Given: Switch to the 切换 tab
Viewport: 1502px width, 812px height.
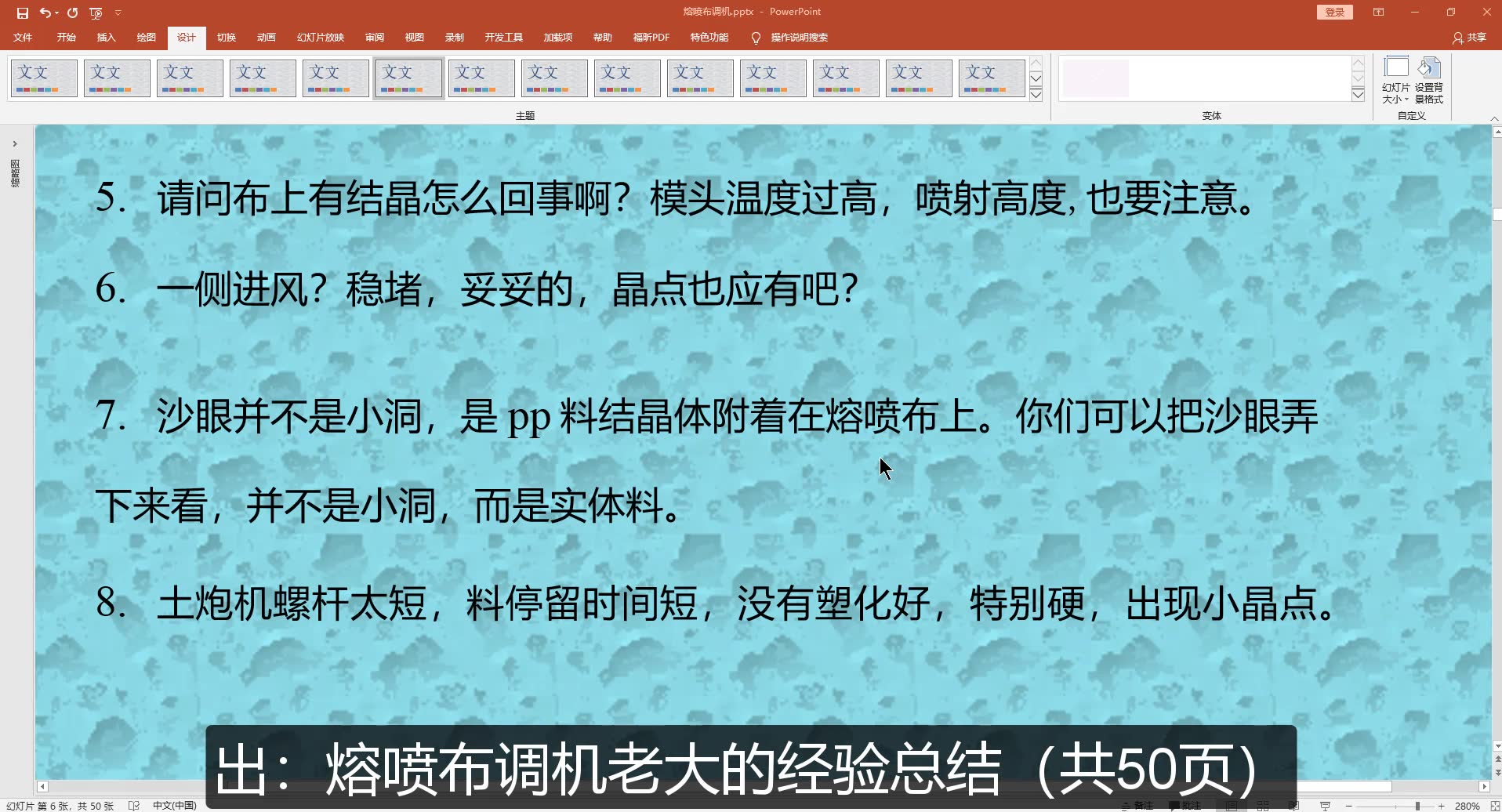Looking at the screenshot, I should click(x=227, y=38).
